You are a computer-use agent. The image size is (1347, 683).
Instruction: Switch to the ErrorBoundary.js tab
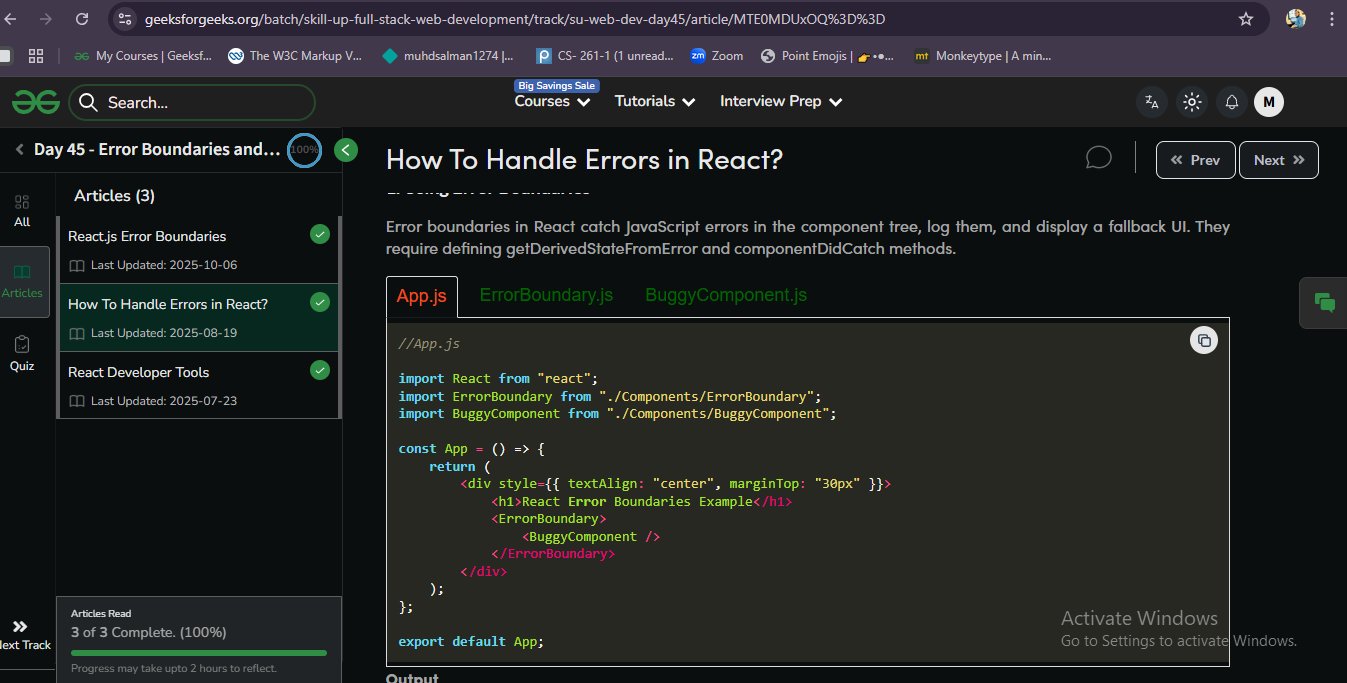coord(546,295)
